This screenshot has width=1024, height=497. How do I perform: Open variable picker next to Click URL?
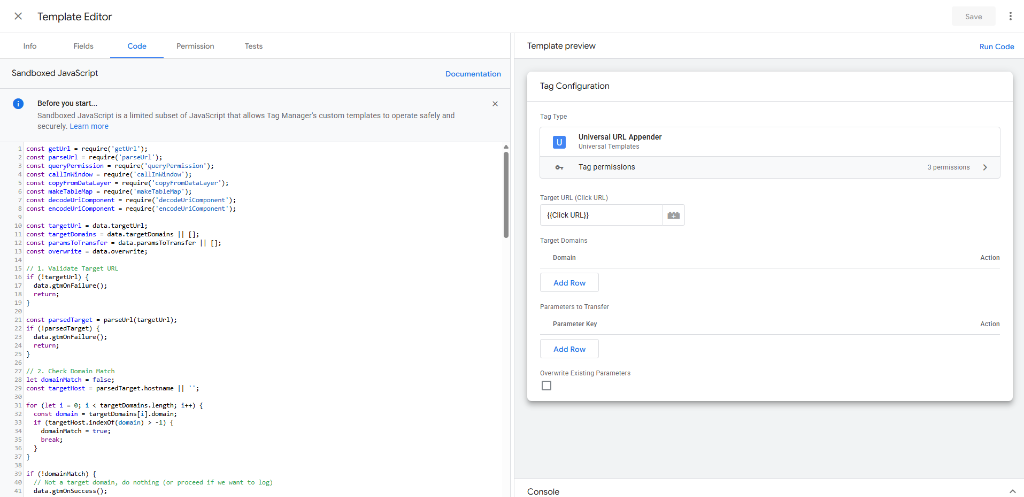(673, 215)
